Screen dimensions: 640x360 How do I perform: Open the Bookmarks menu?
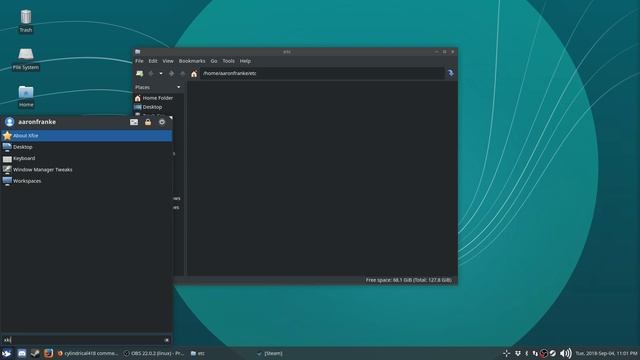(x=192, y=61)
